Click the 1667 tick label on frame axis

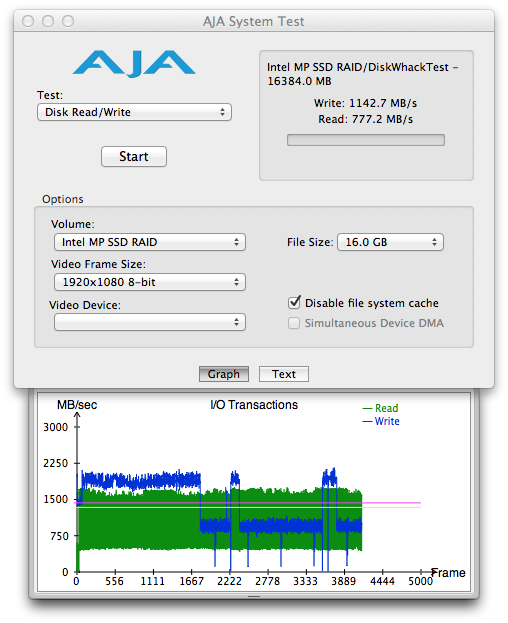pos(191,581)
